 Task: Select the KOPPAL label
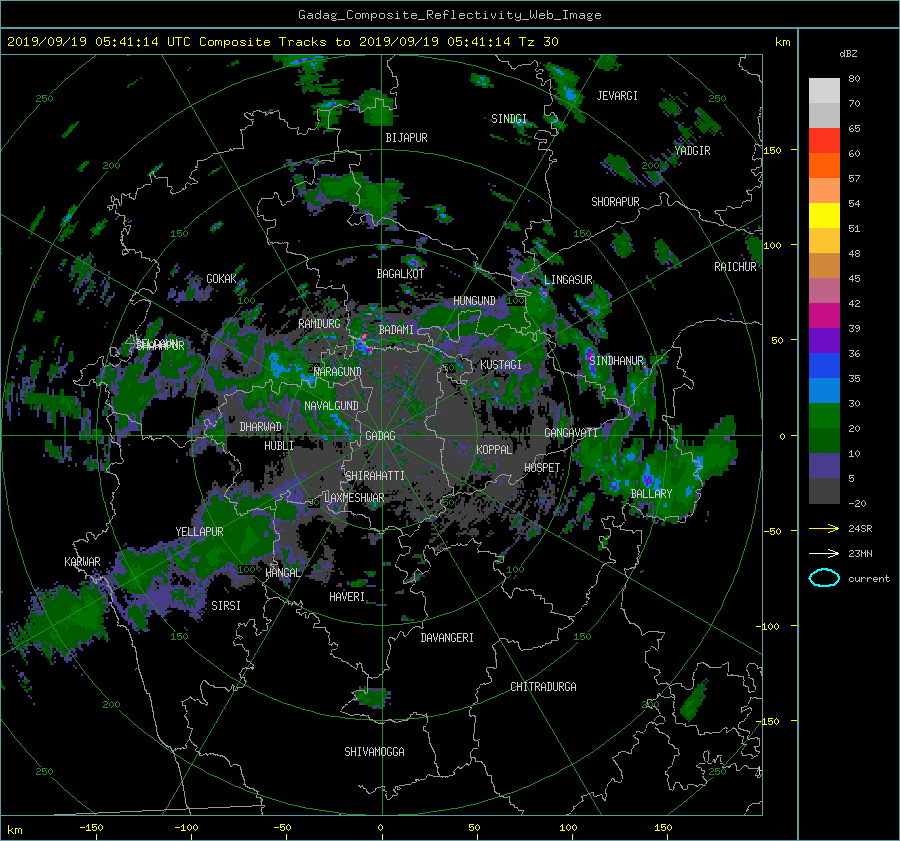(494, 450)
